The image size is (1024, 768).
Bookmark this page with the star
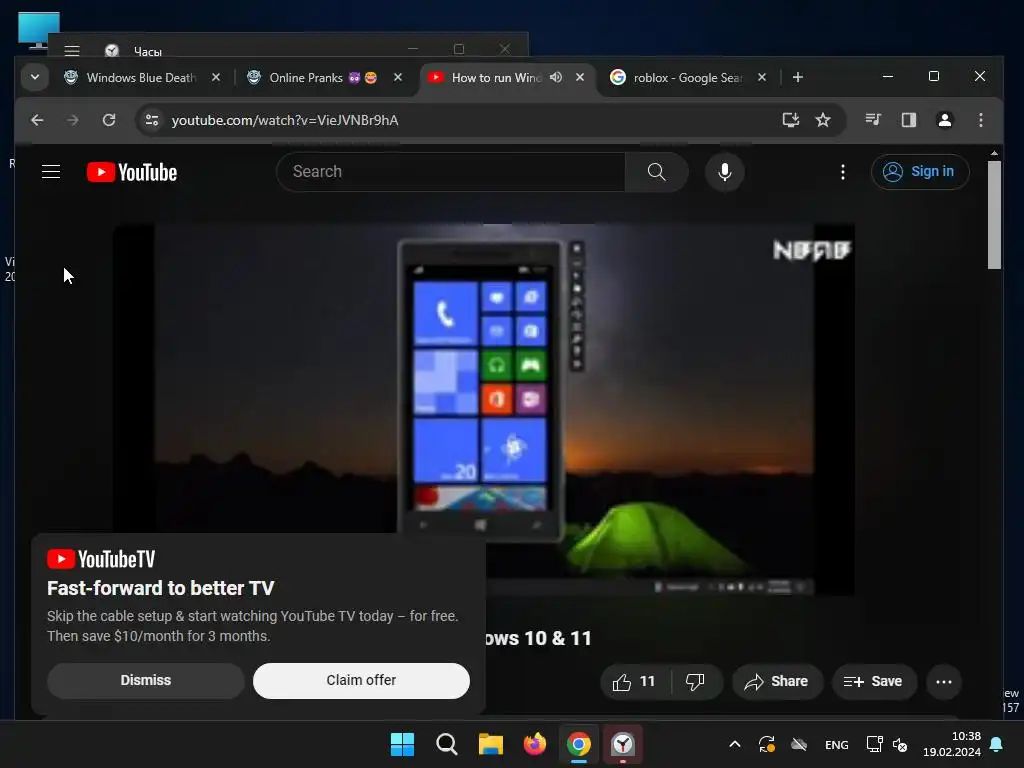823,120
